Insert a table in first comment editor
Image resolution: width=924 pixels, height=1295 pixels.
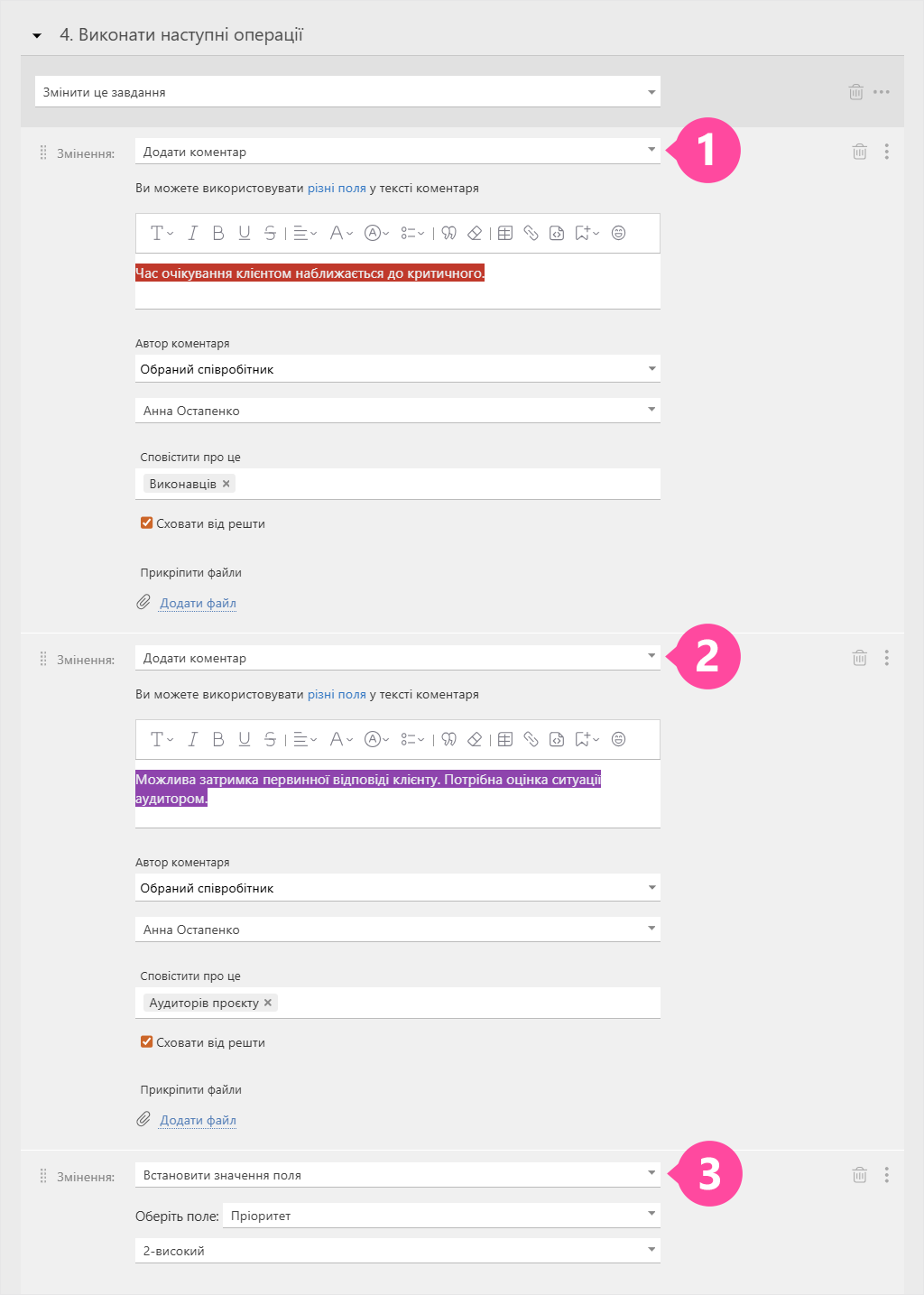(505, 233)
